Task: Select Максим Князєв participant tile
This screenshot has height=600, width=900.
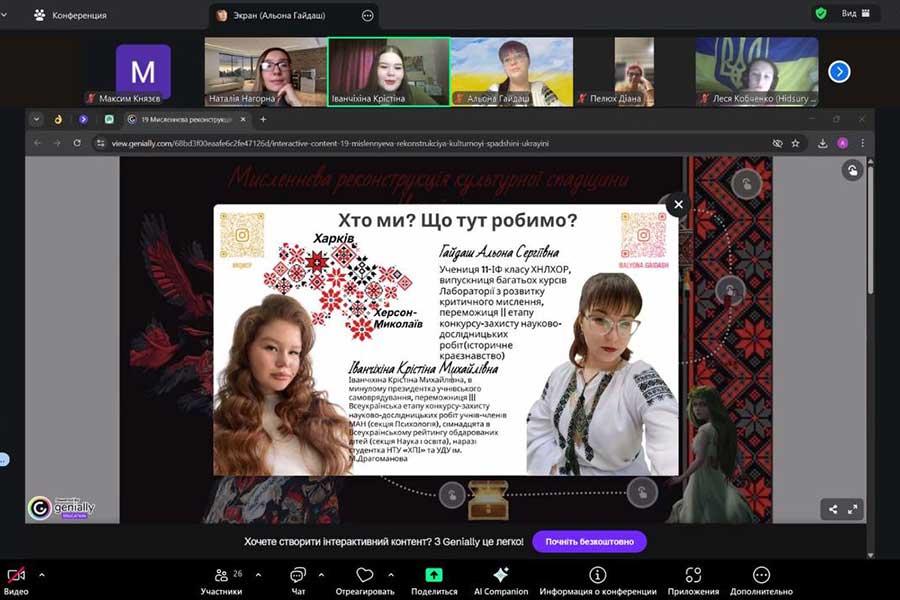Action: pos(143,72)
